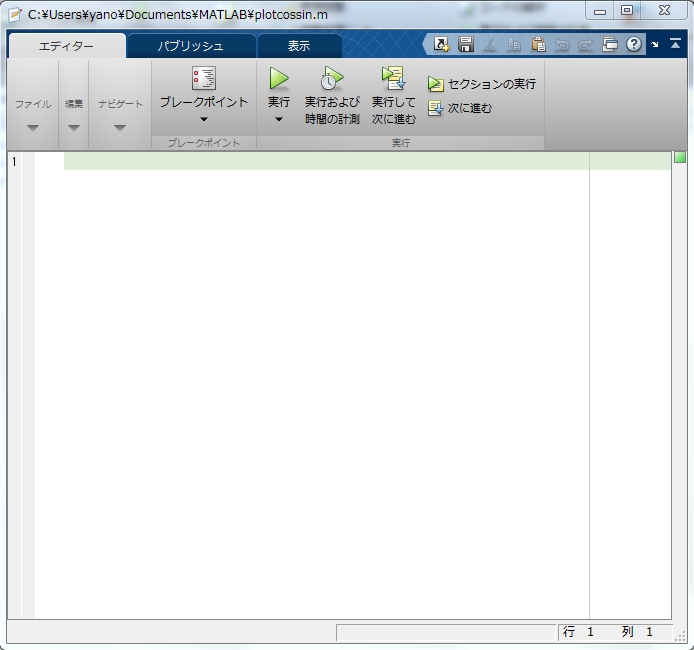This screenshot has width=694, height=650.
Task: Run the script with the green 実行 arrow
Action: tap(278, 78)
